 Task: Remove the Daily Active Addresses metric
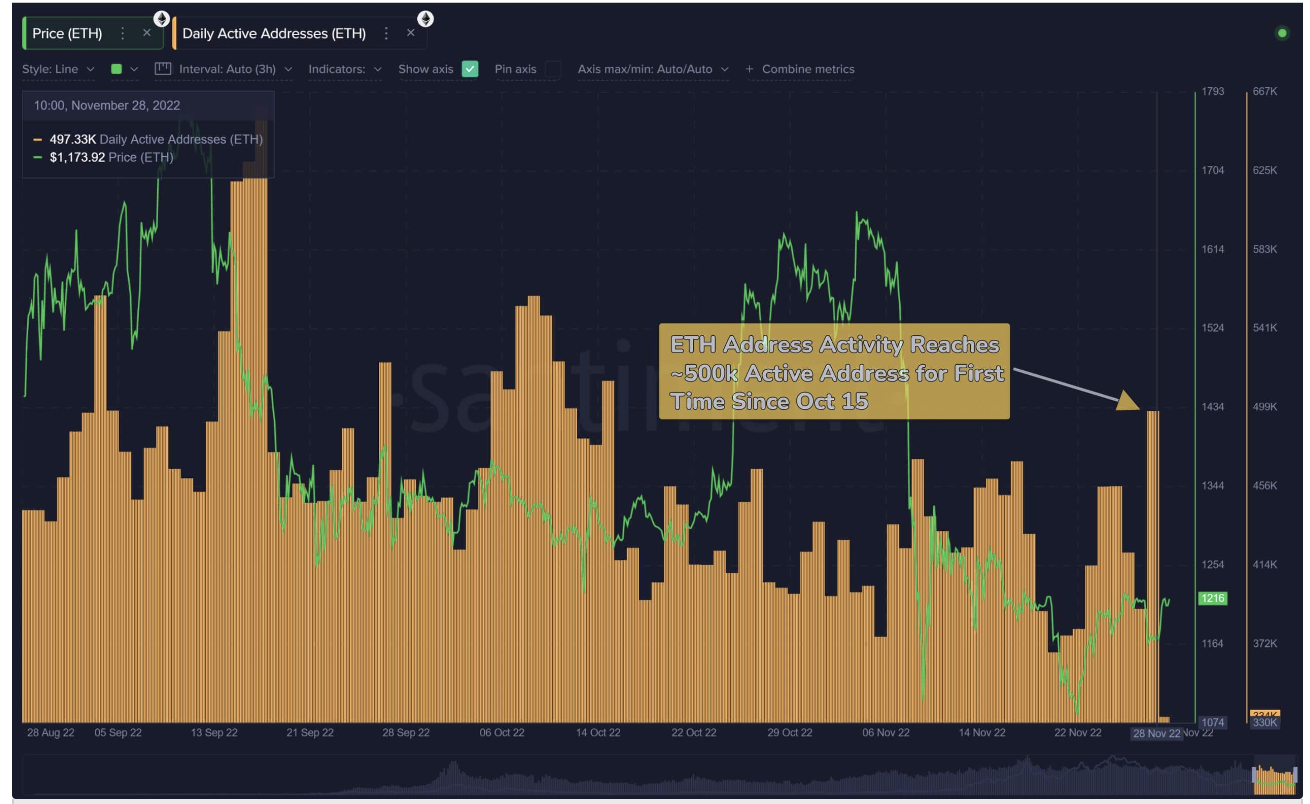pyautogui.click(x=410, y=33)
